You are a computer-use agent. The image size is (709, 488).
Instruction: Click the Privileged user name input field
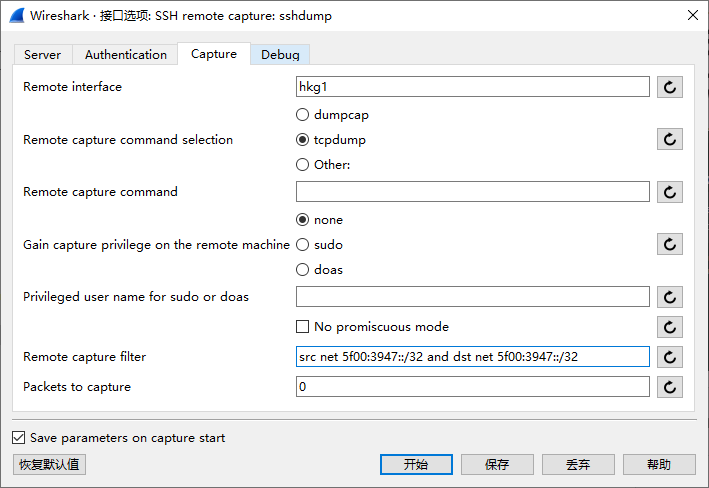click(x=473, y=297)
